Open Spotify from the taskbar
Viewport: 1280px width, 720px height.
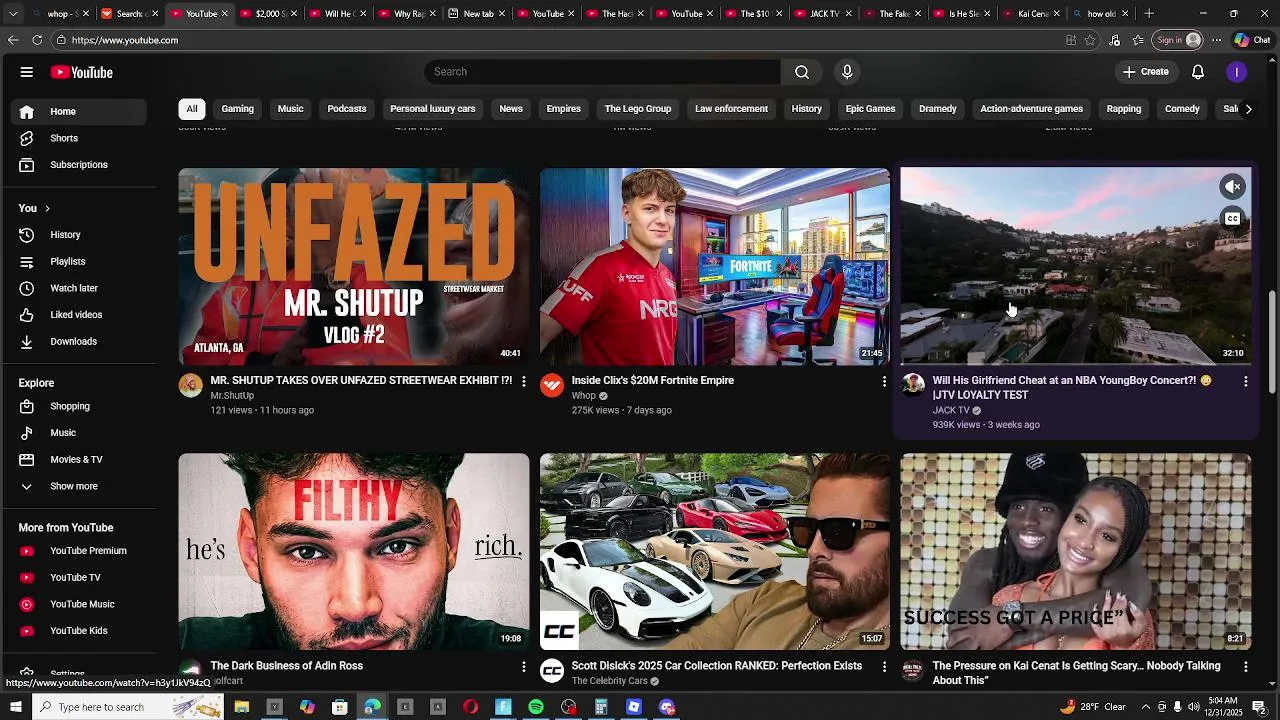(x=536, y=707)
